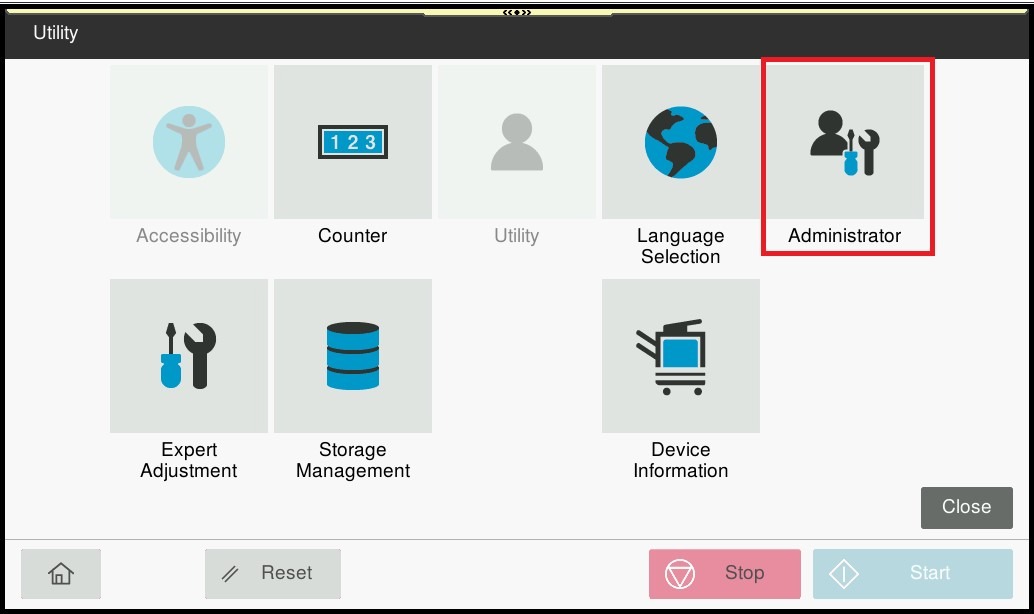The height and width of the screenshot is (614, 1034).
Task: Click the Administrator label text
Action: point(844,236)
